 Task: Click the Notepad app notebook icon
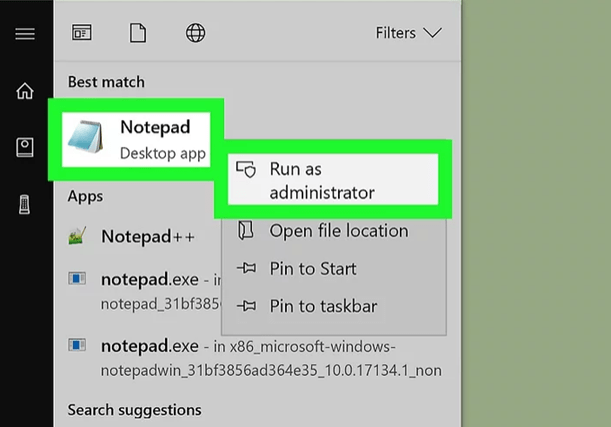86,136
